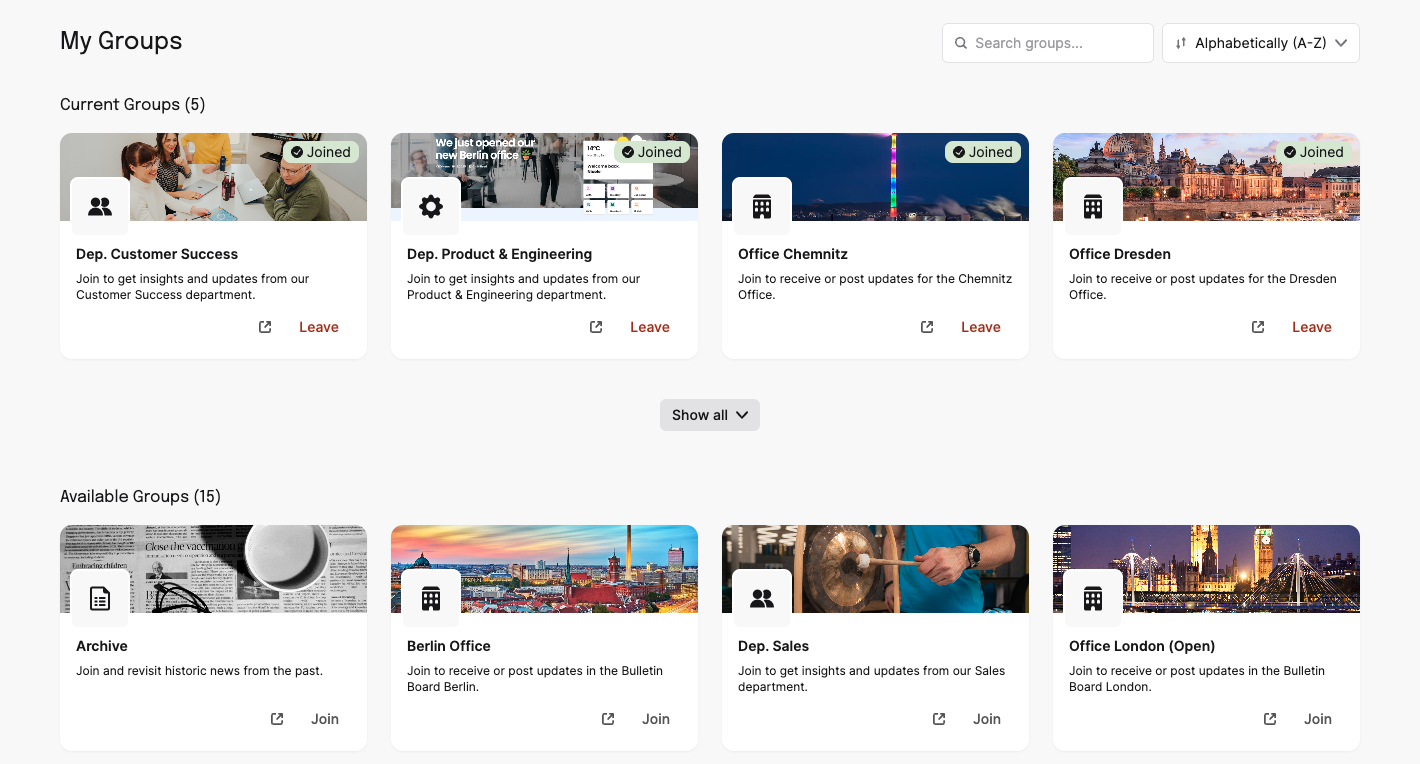
Task: Click the Dep. Product & Engineering title
Action: click(x=500, y=254)
